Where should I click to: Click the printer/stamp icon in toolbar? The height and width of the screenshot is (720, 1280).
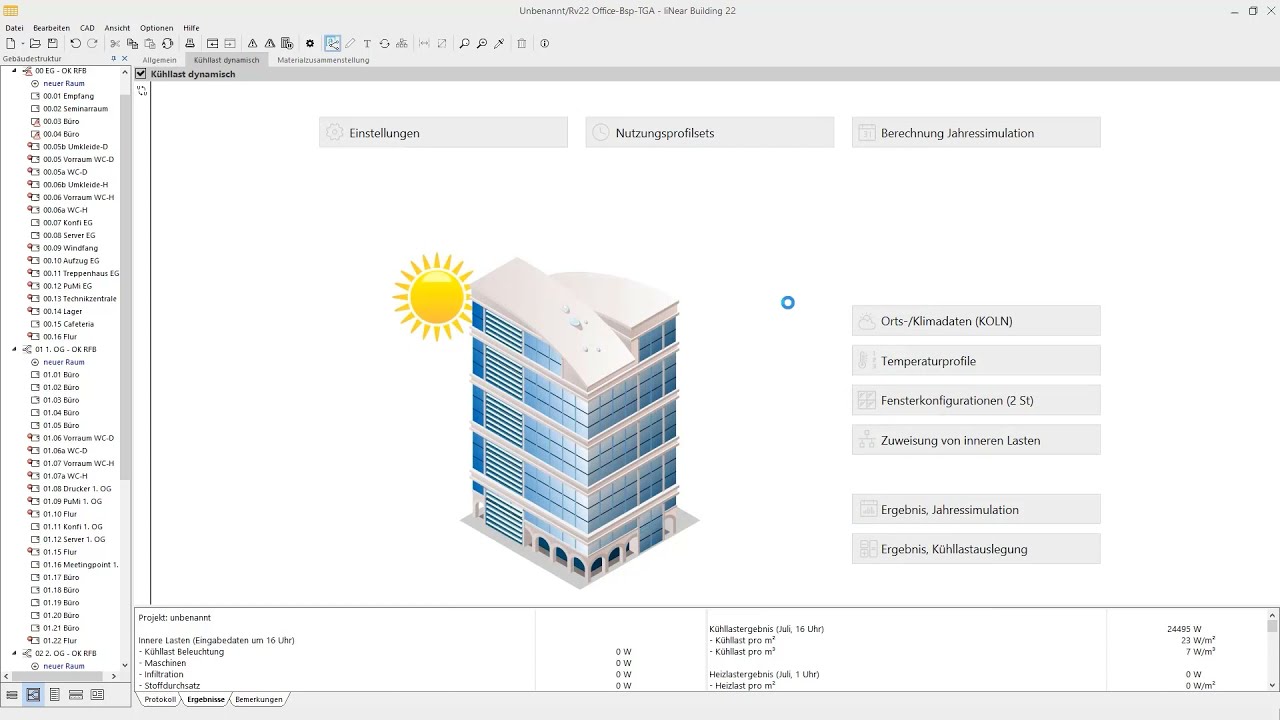pyautogui.click(x=190, y=44)
